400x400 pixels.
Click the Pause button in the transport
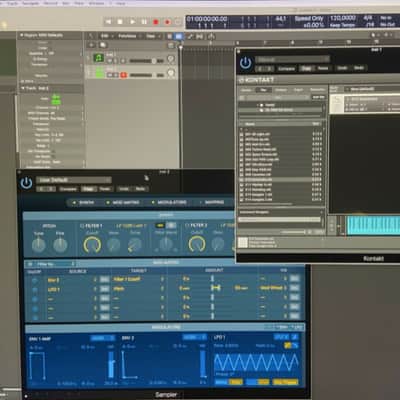pos(144,22)
